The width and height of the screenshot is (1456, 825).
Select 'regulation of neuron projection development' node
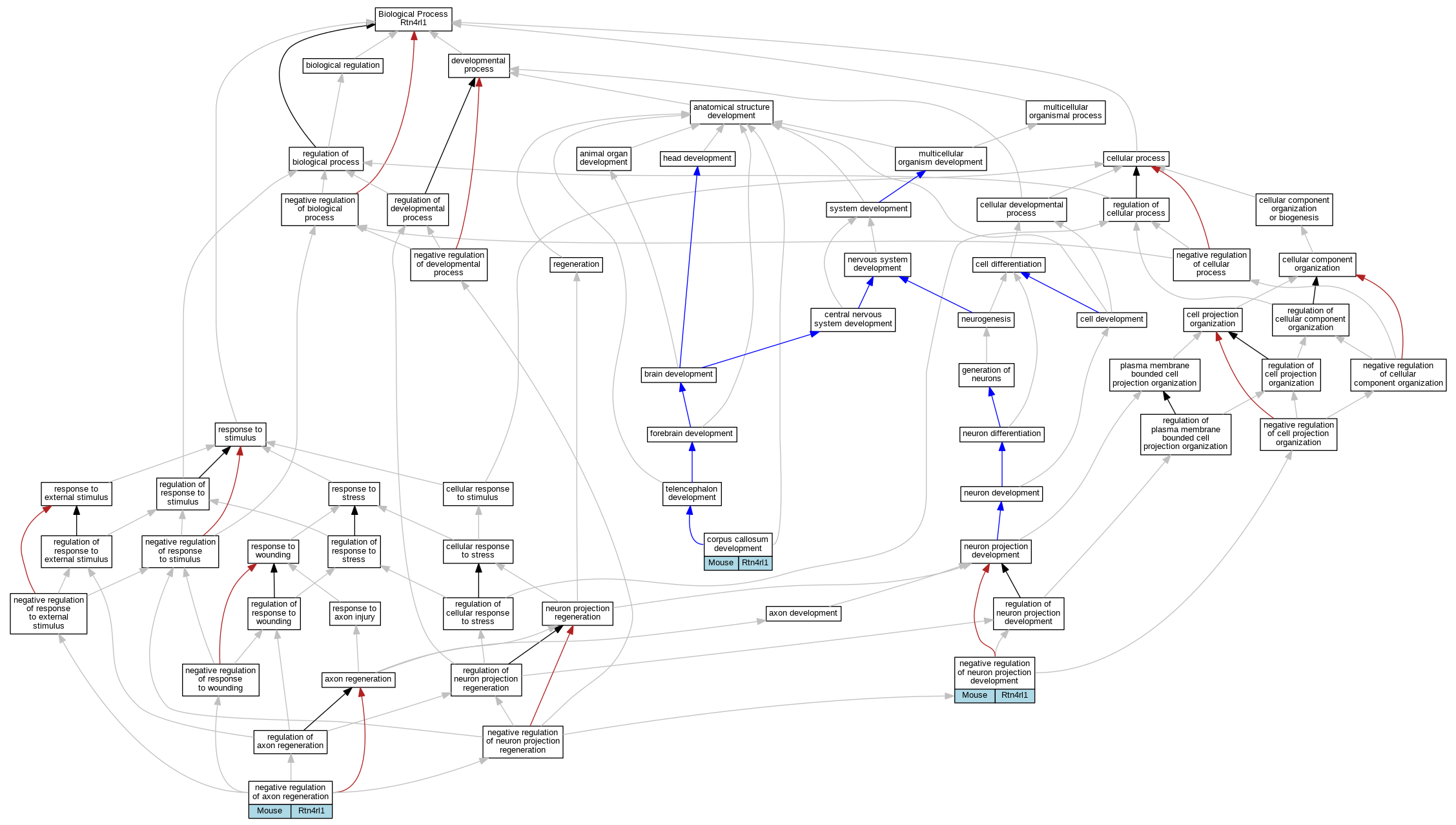click(x=1028, y=613)
